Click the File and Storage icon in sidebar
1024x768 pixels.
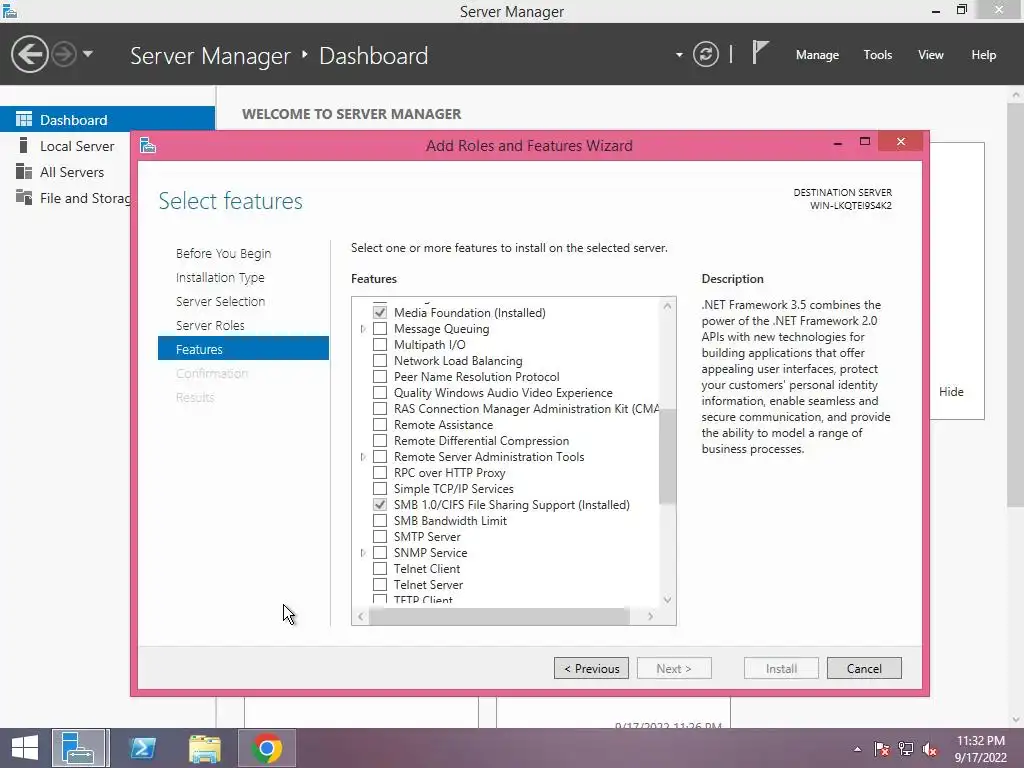point(24,197)
